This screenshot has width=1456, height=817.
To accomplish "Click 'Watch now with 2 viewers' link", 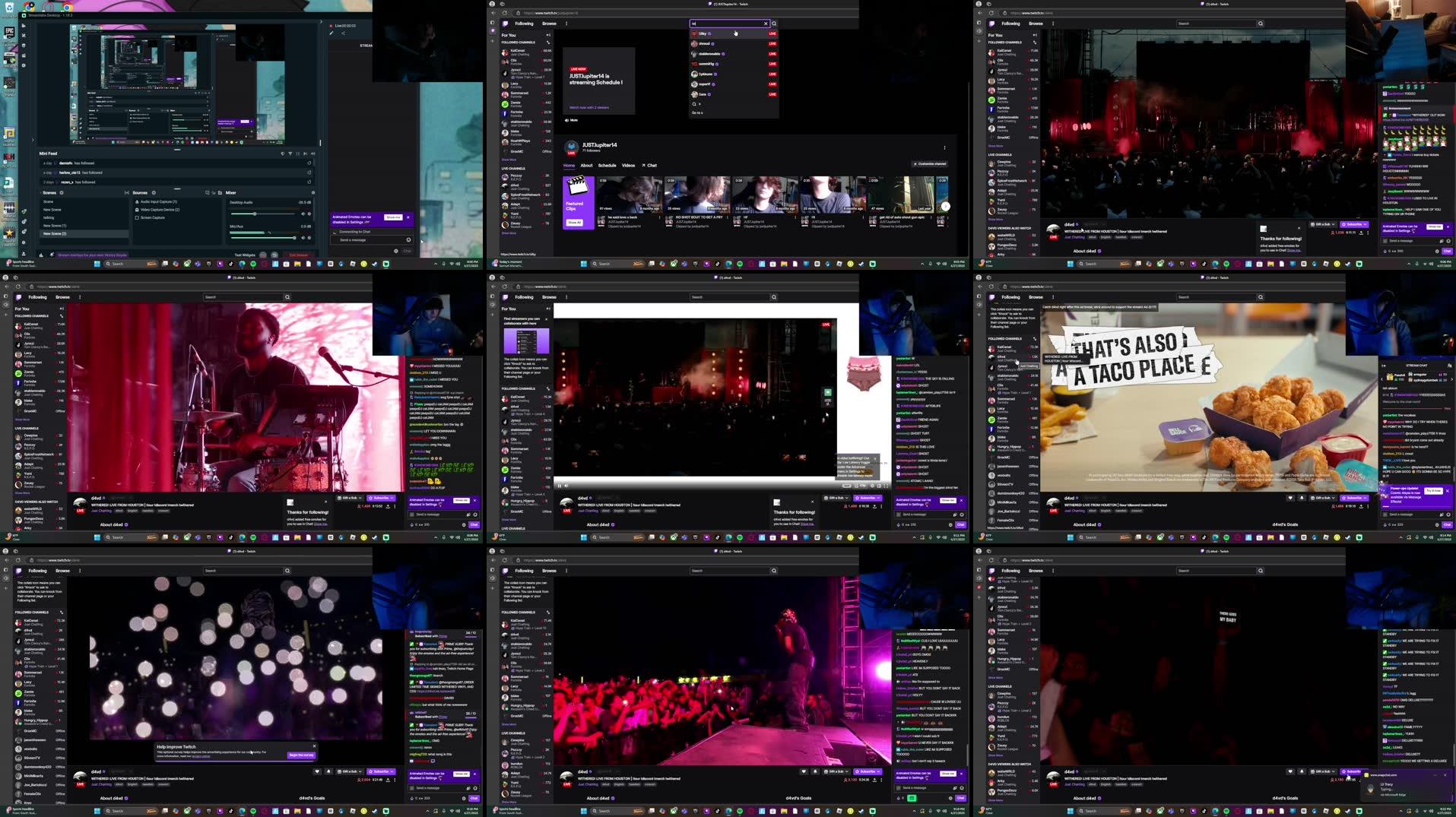I will pyautogui.click(x=589, y=107).
